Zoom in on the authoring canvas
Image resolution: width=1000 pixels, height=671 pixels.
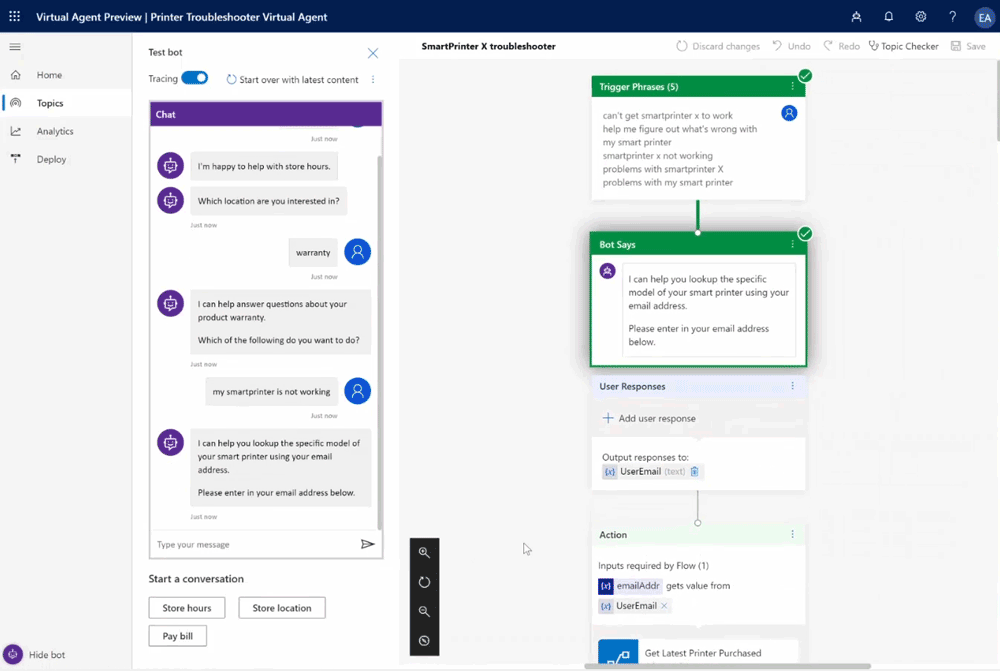coord(424,552)
